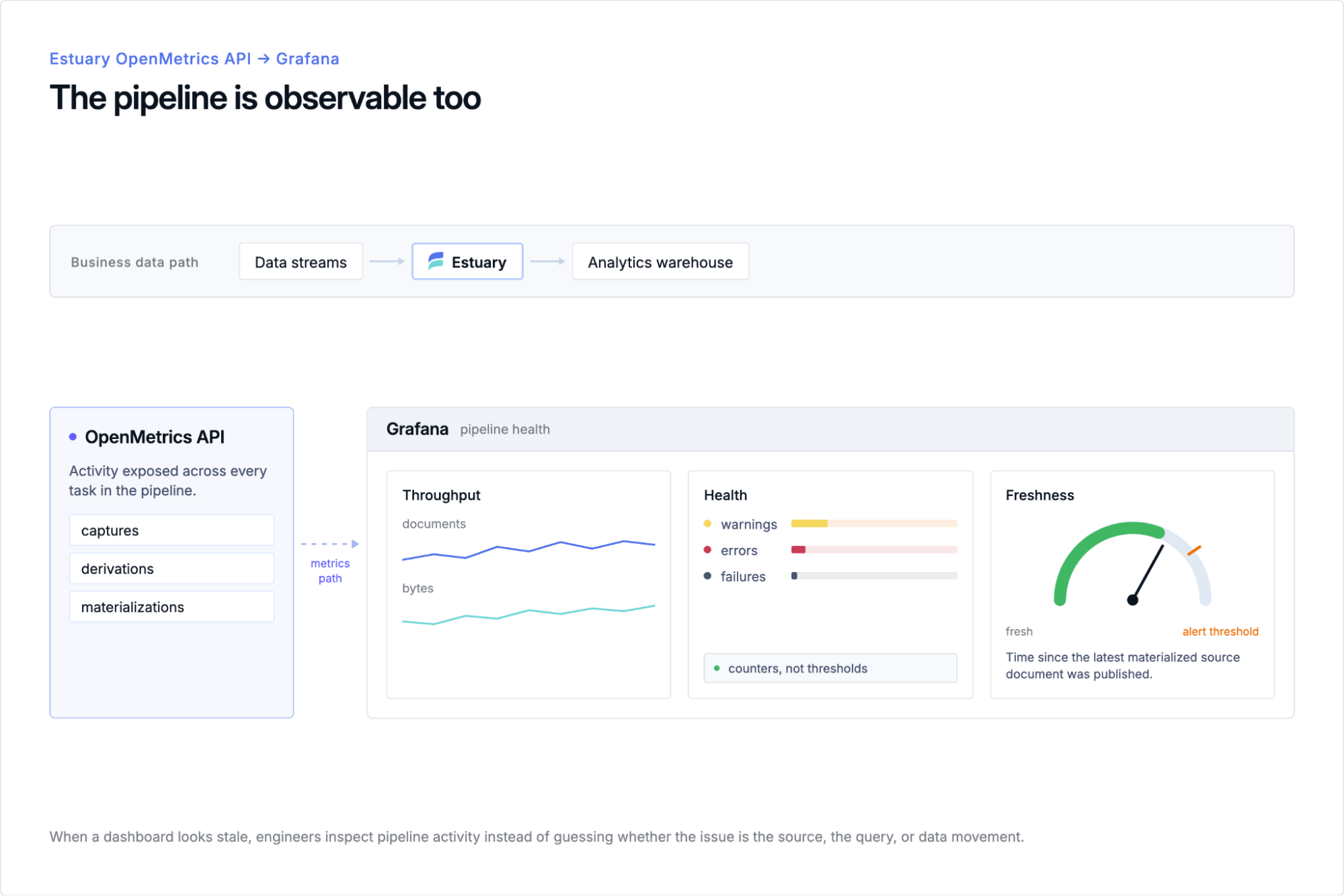Screen dimensions: 1344x896
Task: Click the 'documents' chart label
Action: point(434,524)
